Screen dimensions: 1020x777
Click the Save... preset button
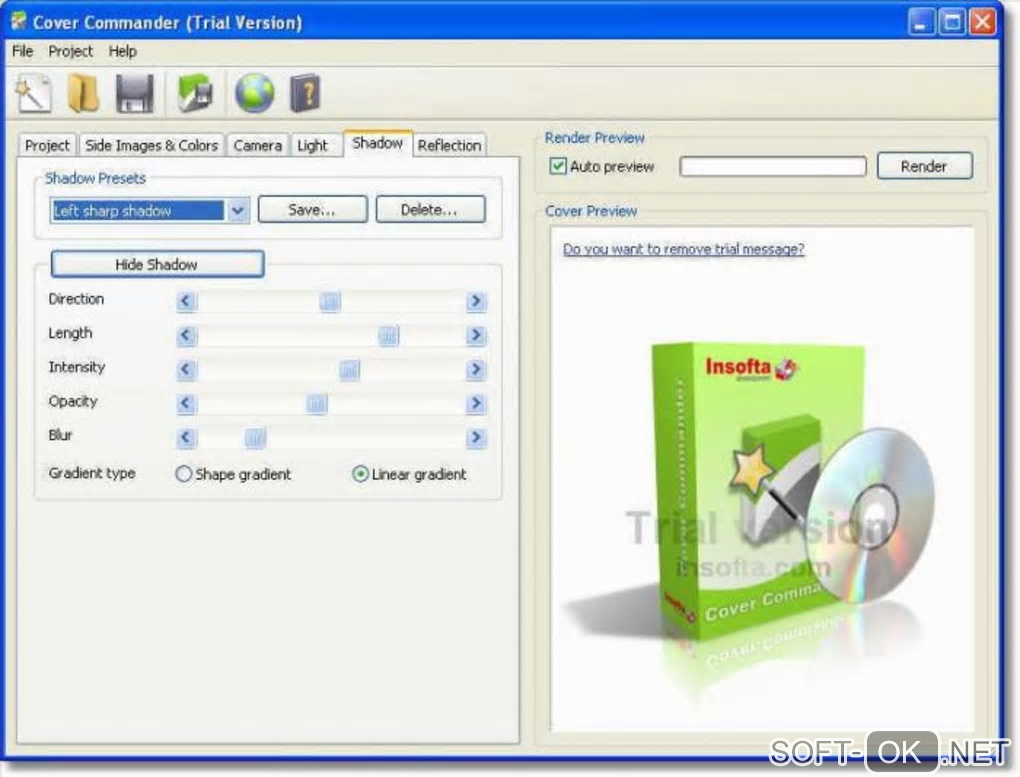(312, 210)
